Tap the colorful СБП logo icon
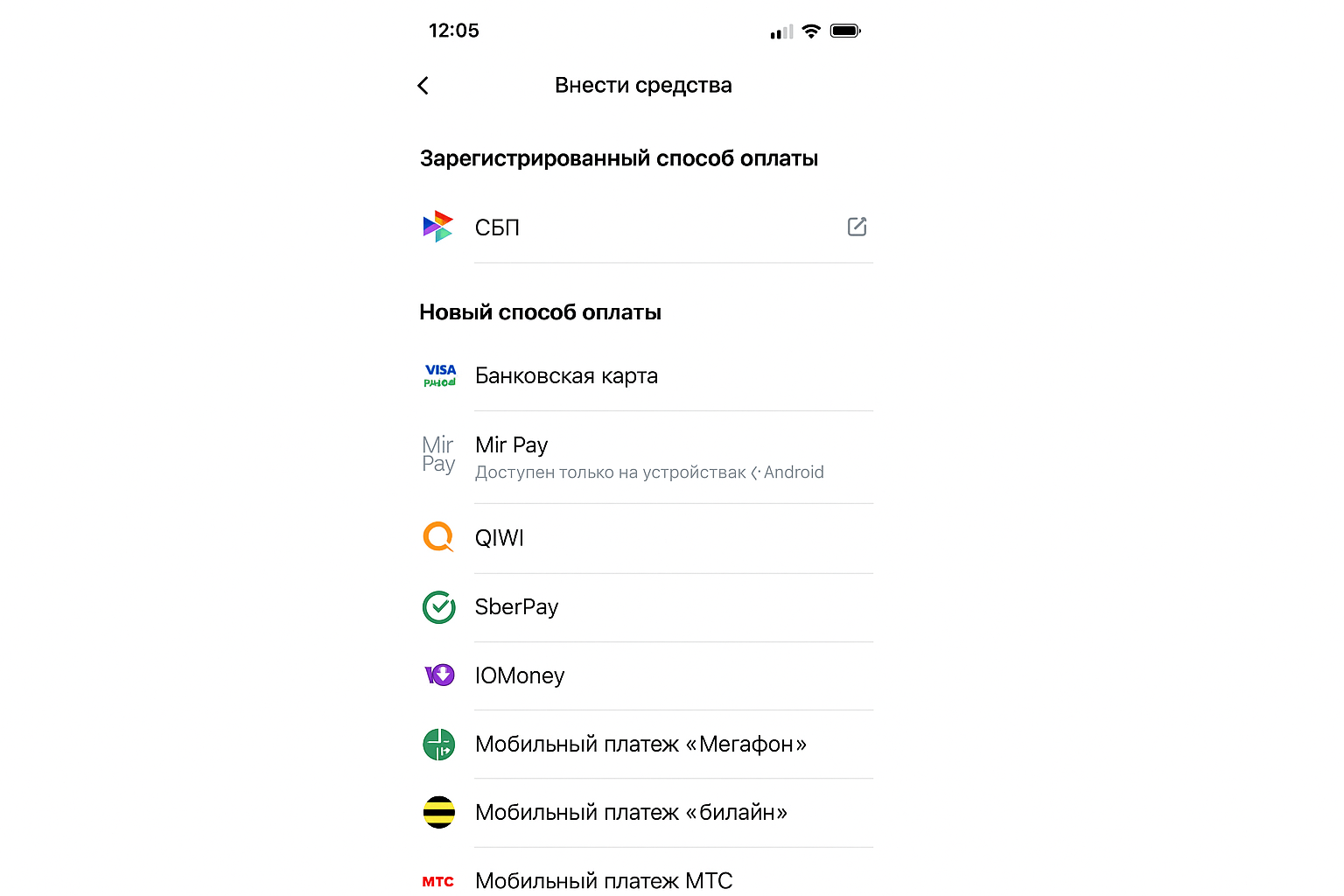1344x896 pixels. (438, 227)
